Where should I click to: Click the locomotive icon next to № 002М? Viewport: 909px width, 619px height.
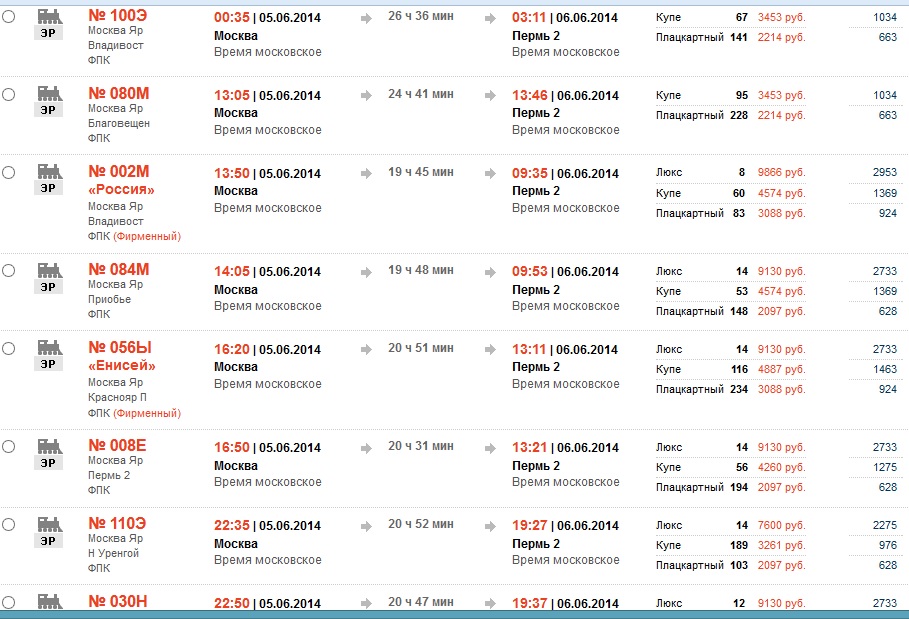48,178
